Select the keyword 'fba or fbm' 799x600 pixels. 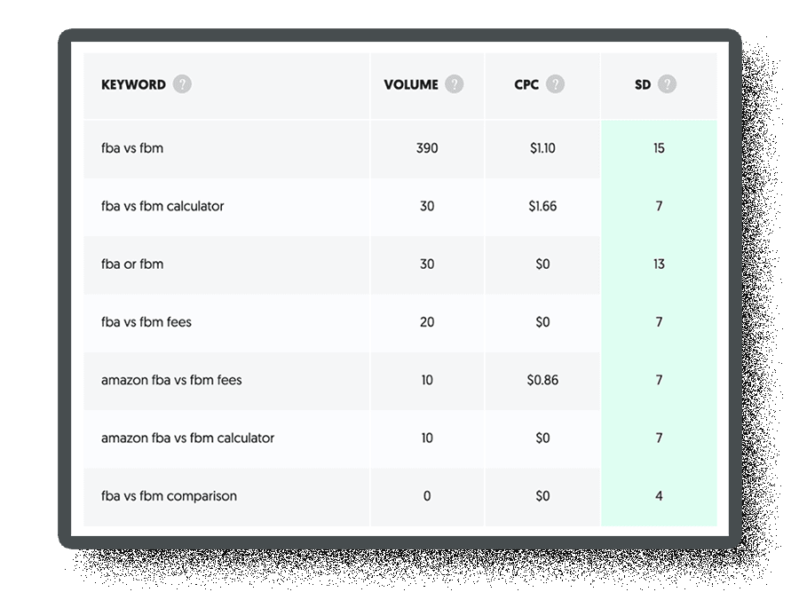click(x=132, y=264)
